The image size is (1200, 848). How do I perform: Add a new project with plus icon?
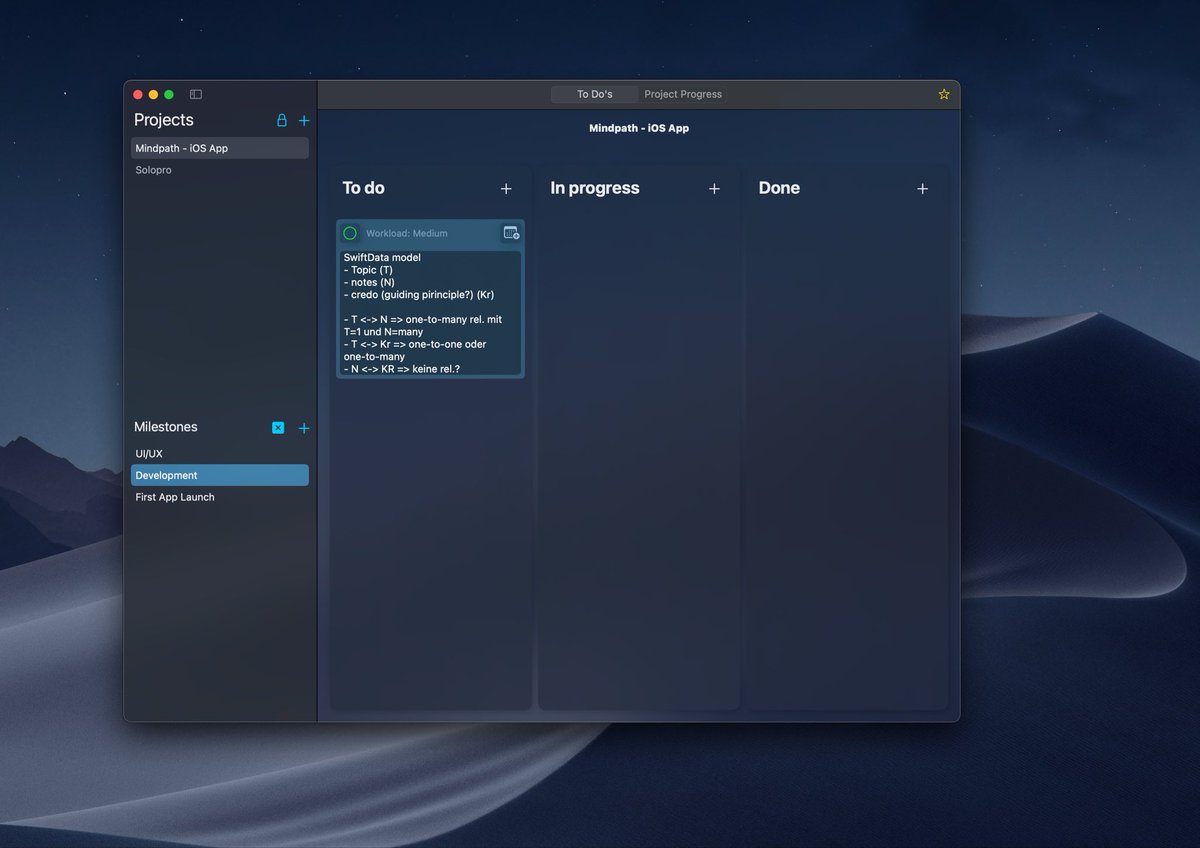pos(304,120)
